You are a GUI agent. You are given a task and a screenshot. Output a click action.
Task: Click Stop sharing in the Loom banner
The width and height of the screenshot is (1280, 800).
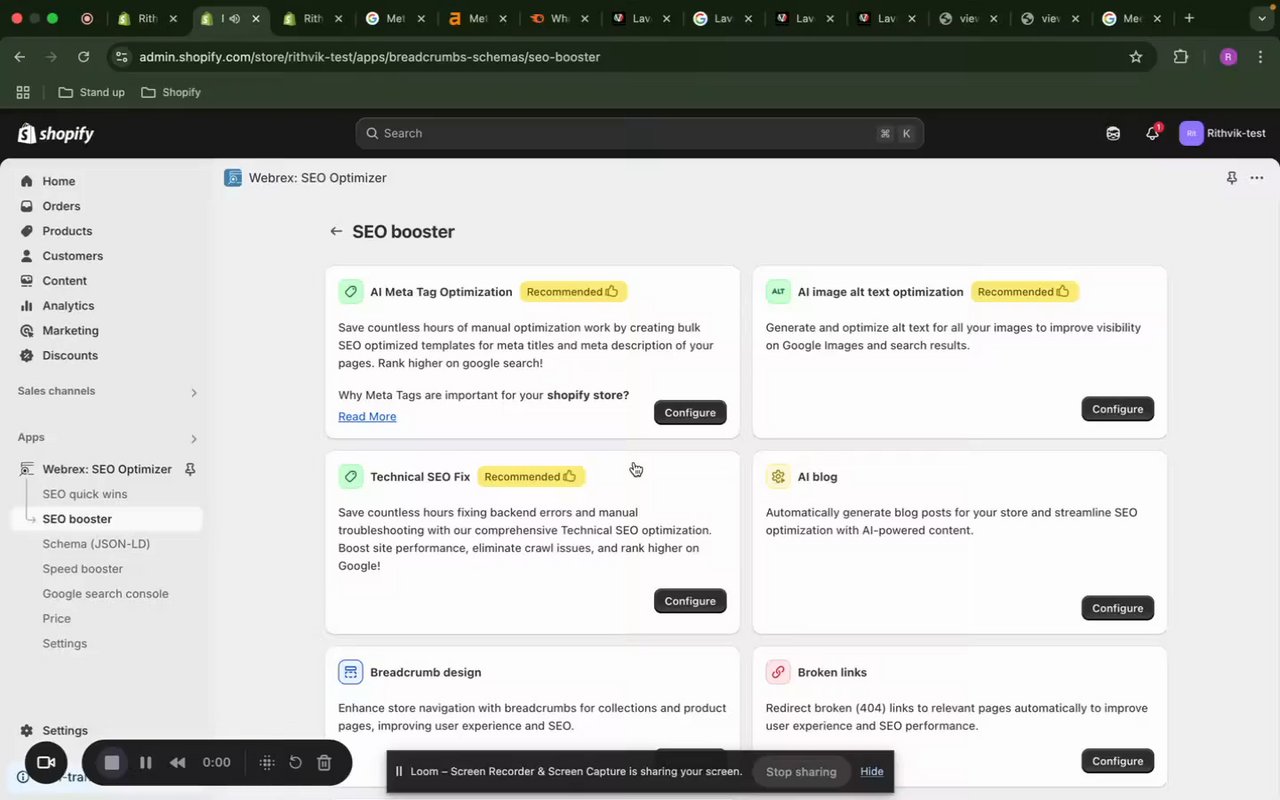pos(801,772)
